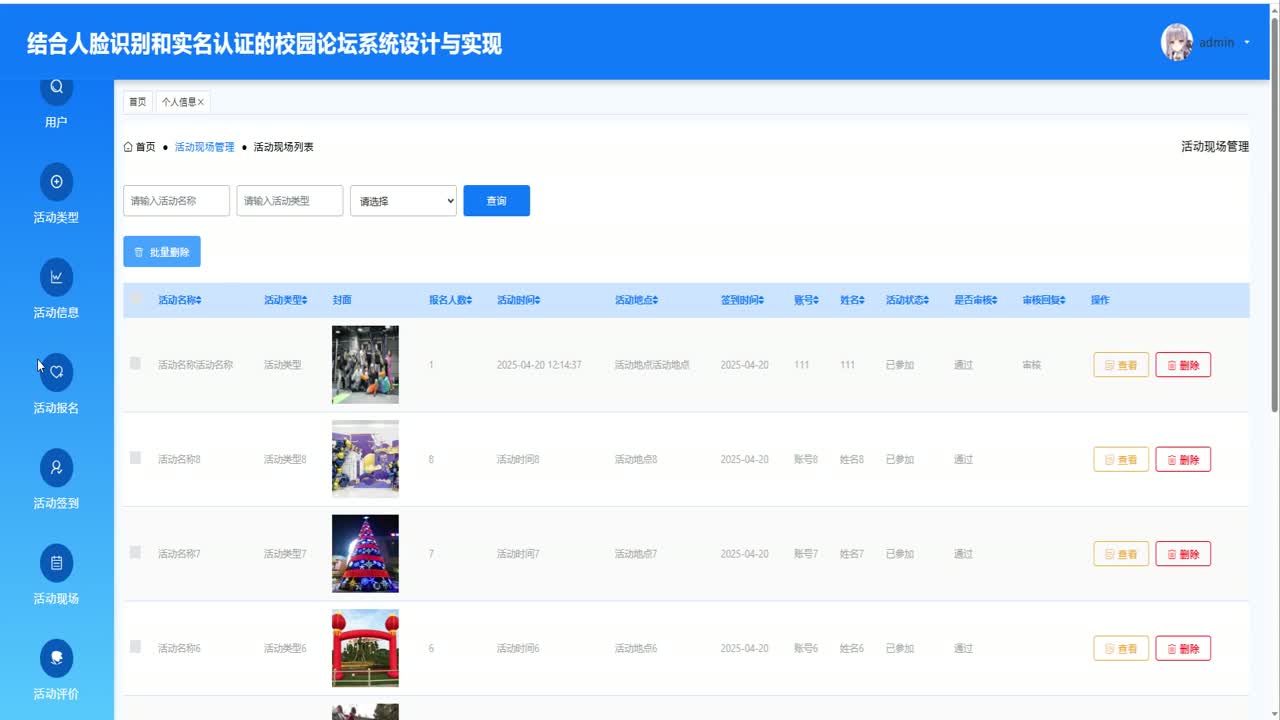Viewport: 1280px width, 720px height.
Task: Delete the 活动名称6 record
Action: [1183, 649]
